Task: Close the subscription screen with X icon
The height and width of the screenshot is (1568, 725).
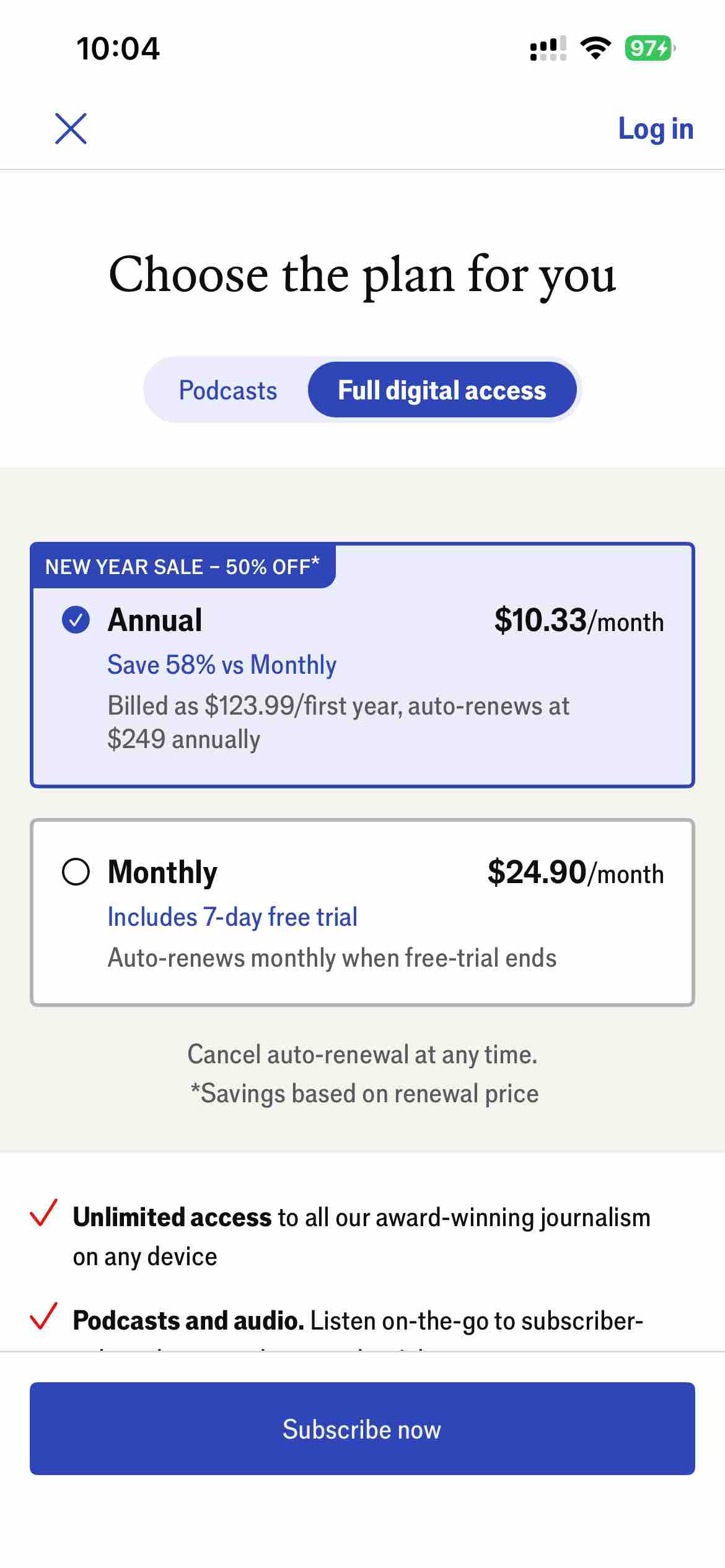Action: coord(71,129)
